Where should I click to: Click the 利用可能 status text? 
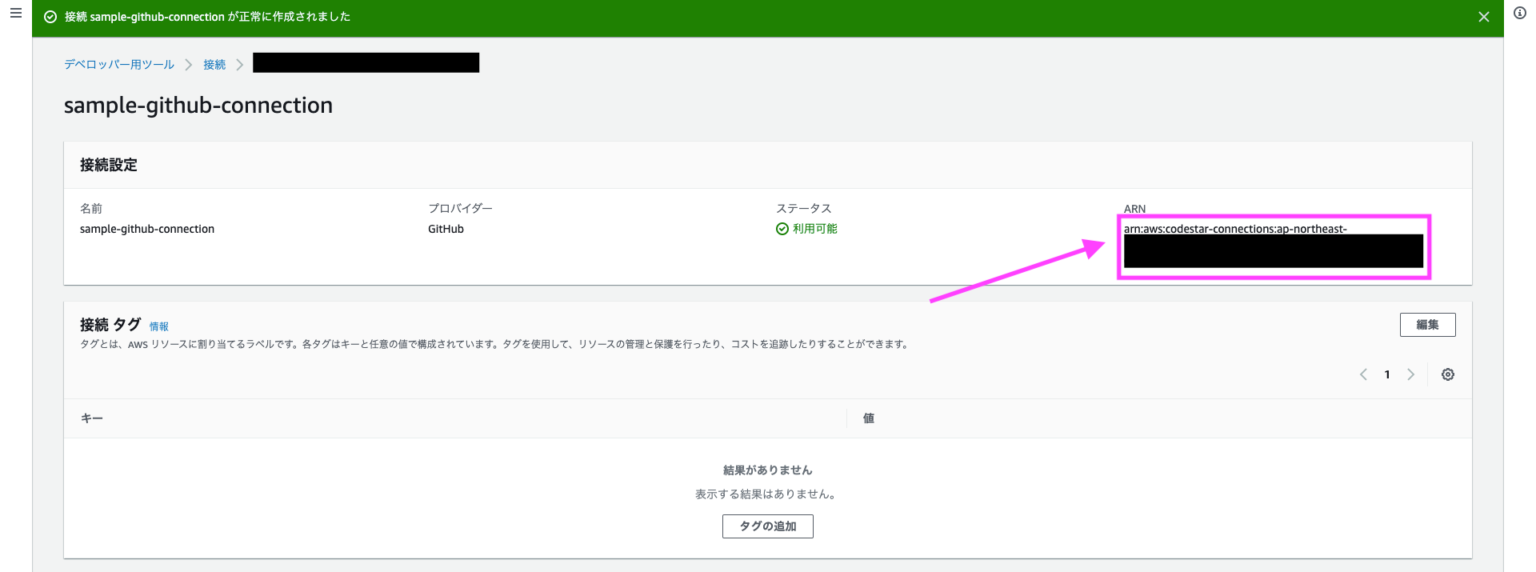(815, 229)
